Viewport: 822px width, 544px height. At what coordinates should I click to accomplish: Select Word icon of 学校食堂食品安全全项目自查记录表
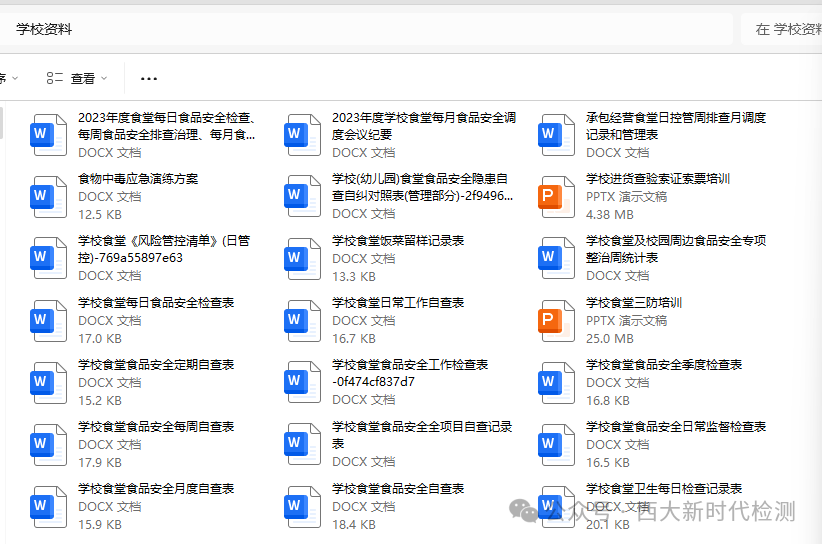[x=302, y=443]
